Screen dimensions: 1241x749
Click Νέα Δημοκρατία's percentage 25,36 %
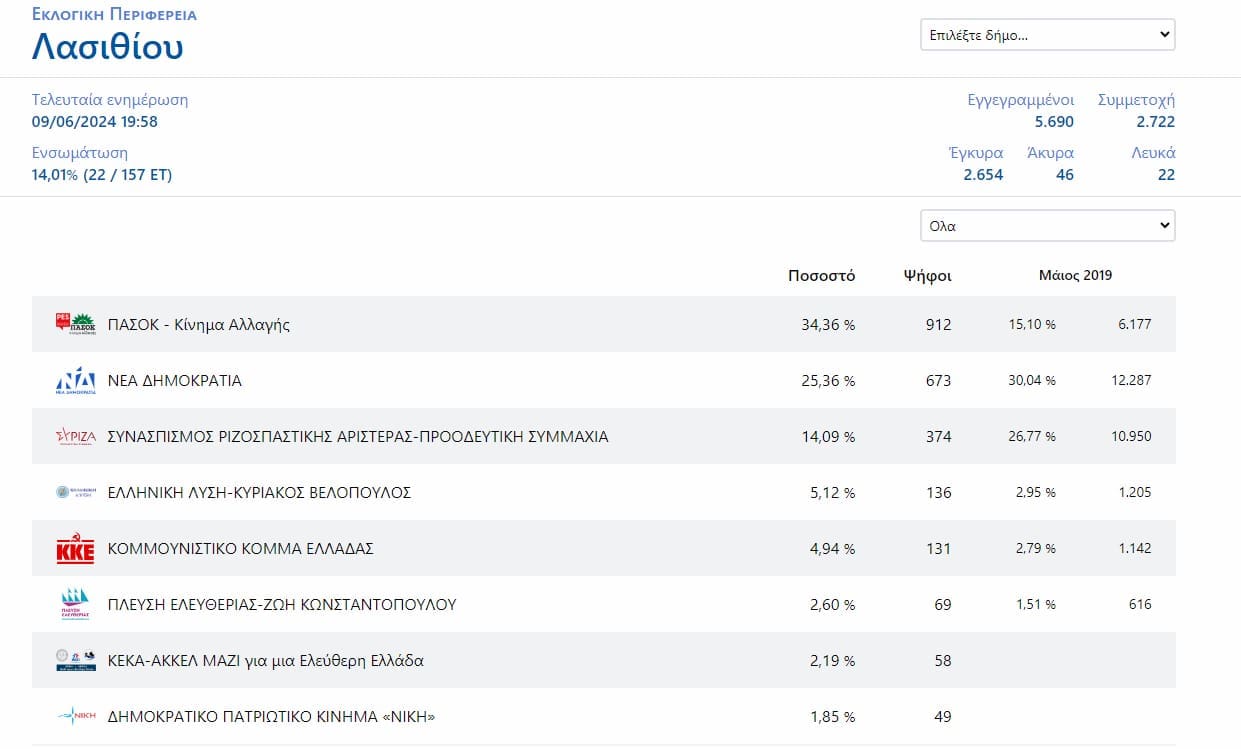click(x=828, y=381)
